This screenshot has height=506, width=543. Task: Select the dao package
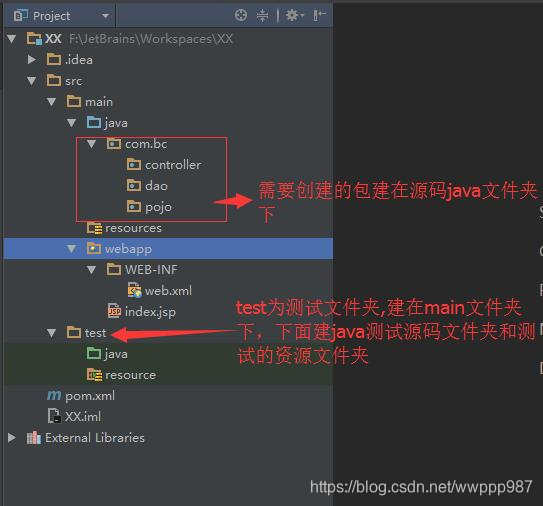coord(147,186)
